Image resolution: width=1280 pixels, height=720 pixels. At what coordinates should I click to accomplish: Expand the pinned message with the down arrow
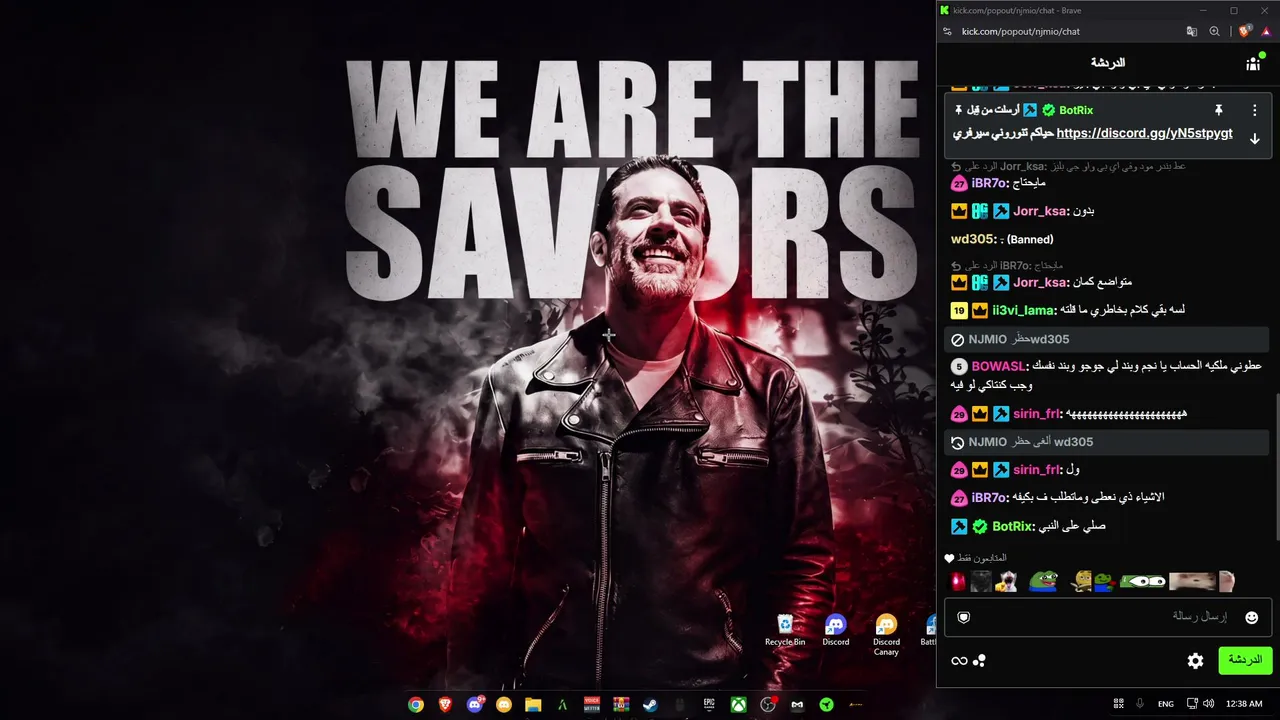pyautogui.click(x=1255, y=139)
